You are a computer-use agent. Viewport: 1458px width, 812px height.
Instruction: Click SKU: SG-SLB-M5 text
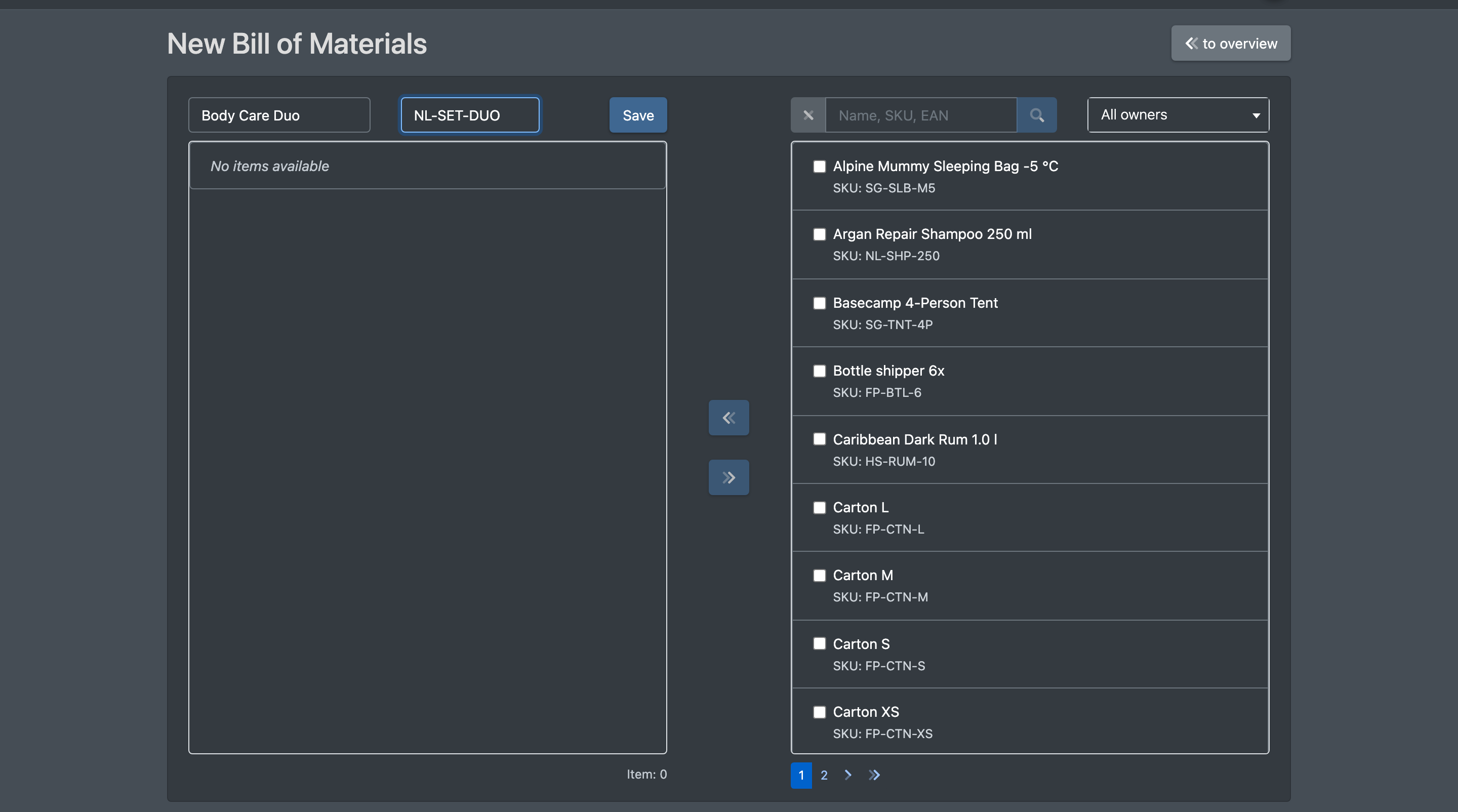884,188
